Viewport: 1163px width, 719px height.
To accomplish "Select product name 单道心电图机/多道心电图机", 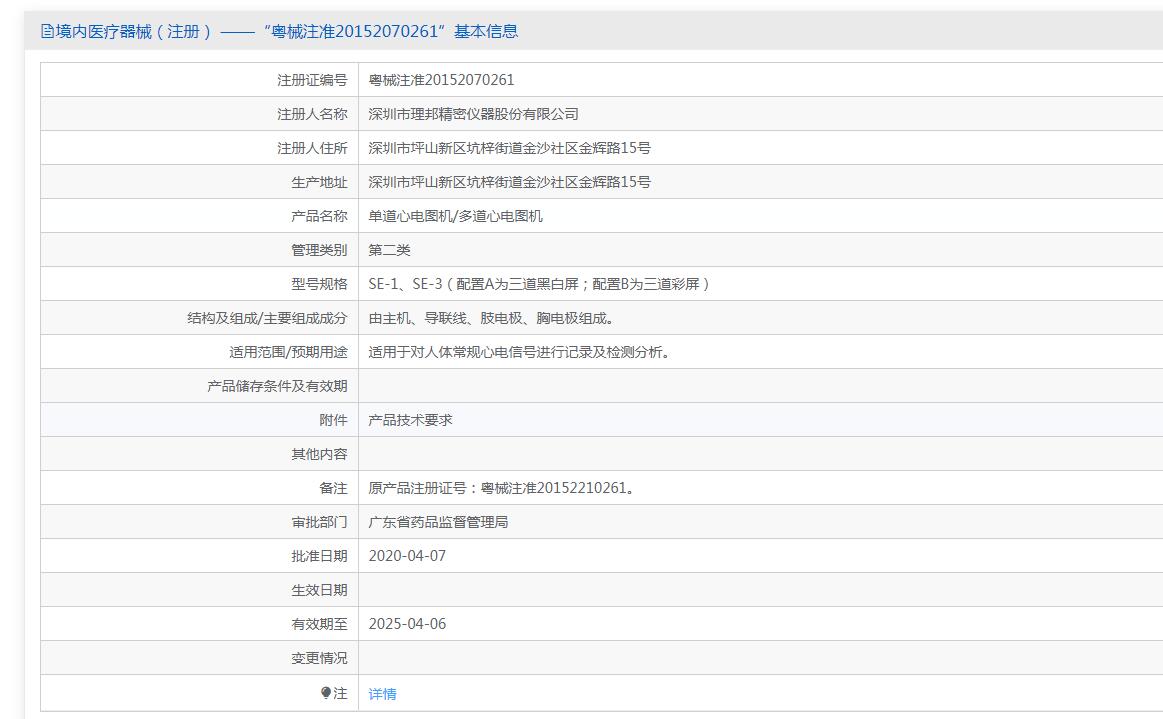I will pyautogui.click(x=455, y=216).
